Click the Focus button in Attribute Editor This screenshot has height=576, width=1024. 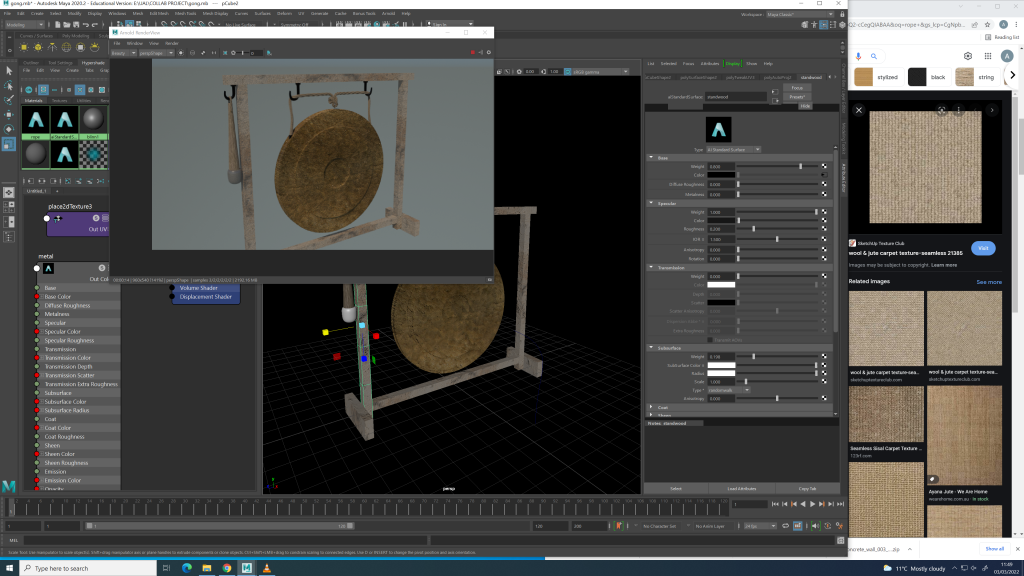pyautogui.click(x=797, y=88)
